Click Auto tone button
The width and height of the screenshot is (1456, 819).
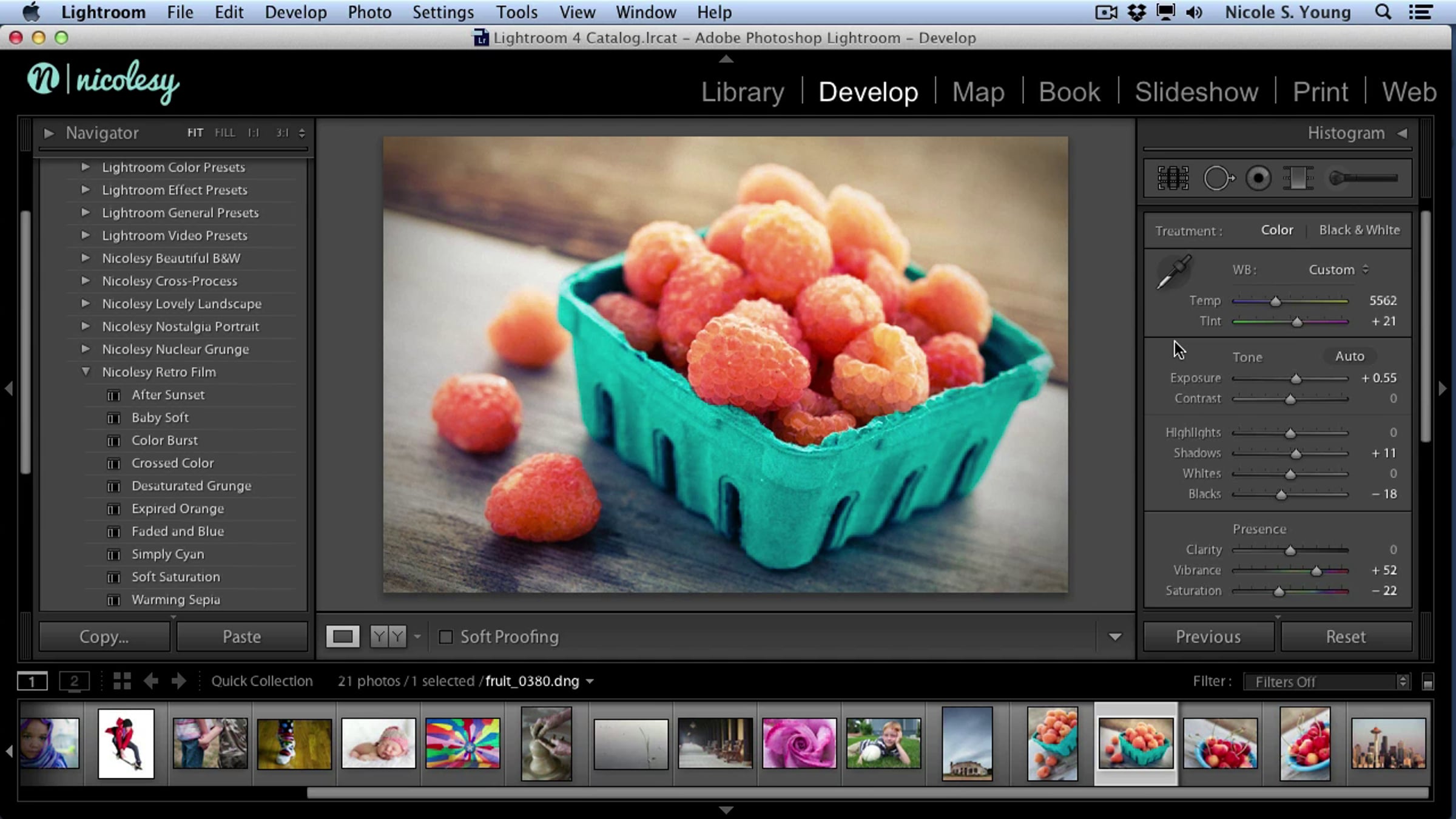pyautogui.click(x=1349, y=356)
